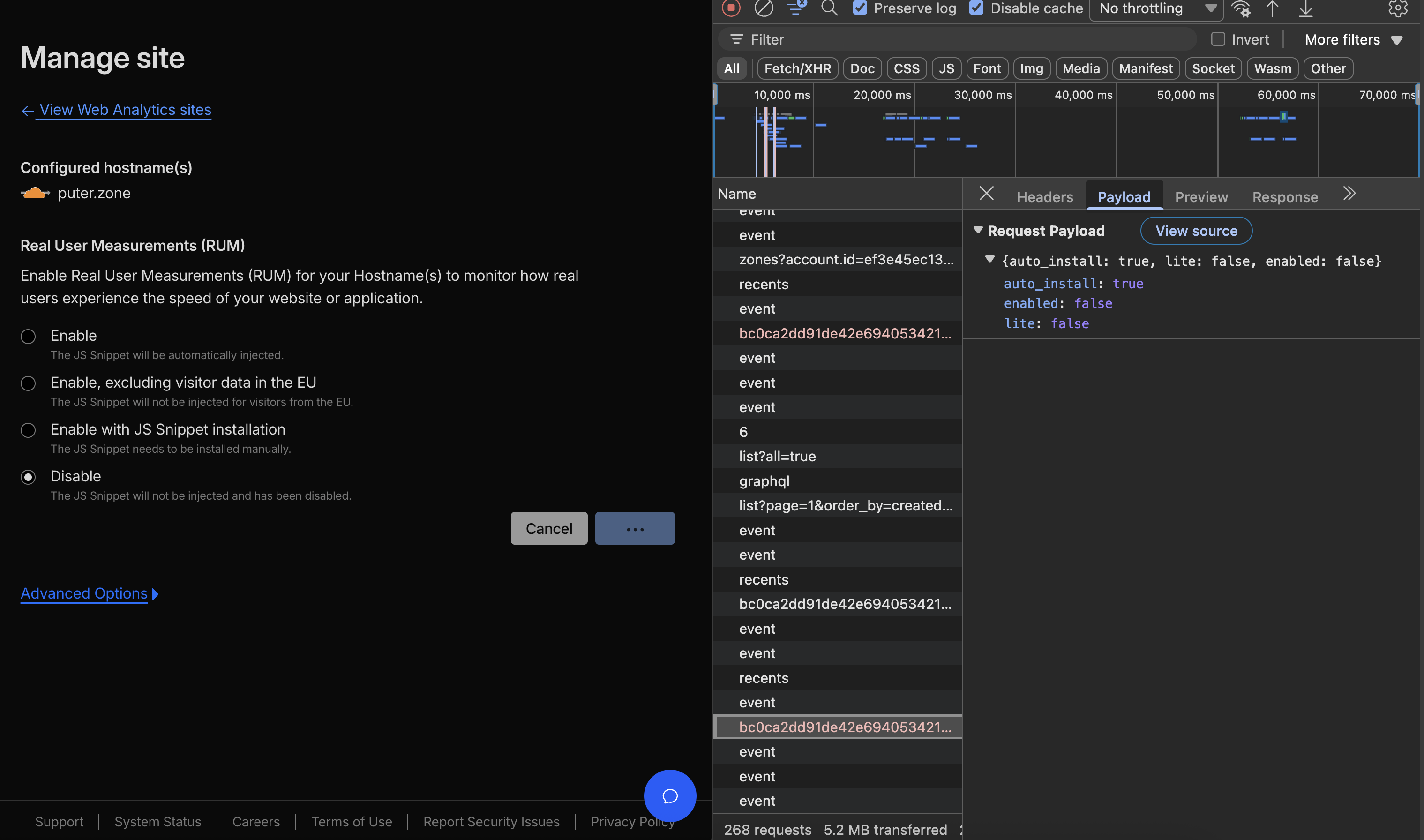The height and width of the screenshot is (840, 1424).
Task: Expand the More filters dropdown
Action: (x=1354, y=39)
